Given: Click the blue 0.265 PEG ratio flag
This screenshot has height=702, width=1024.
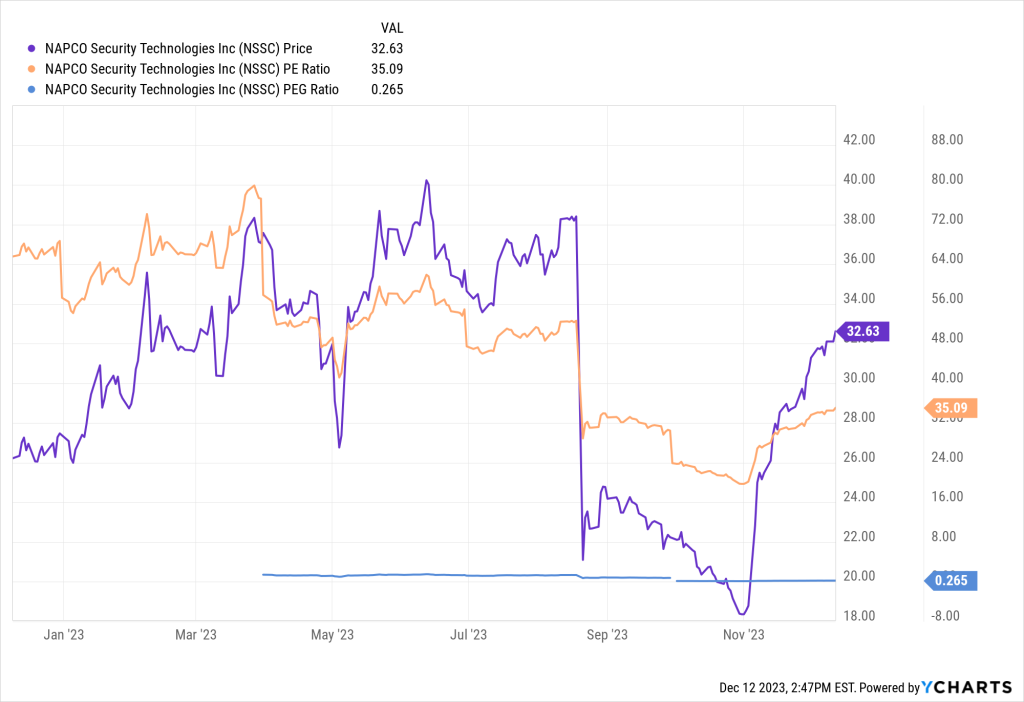Looking at the screenshot, I should [x=948, y=580].
